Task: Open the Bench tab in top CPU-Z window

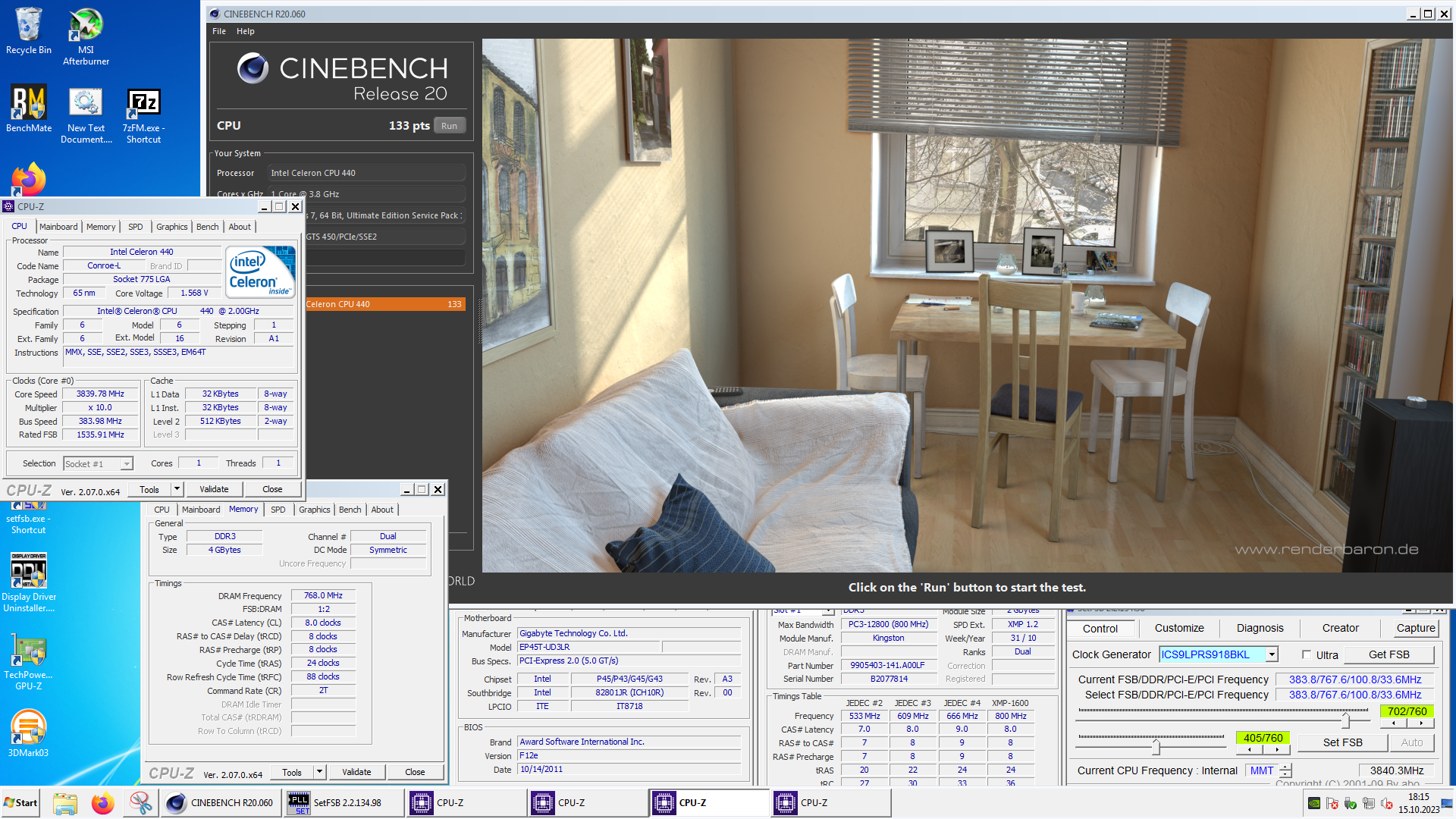Action: [207, 227]
